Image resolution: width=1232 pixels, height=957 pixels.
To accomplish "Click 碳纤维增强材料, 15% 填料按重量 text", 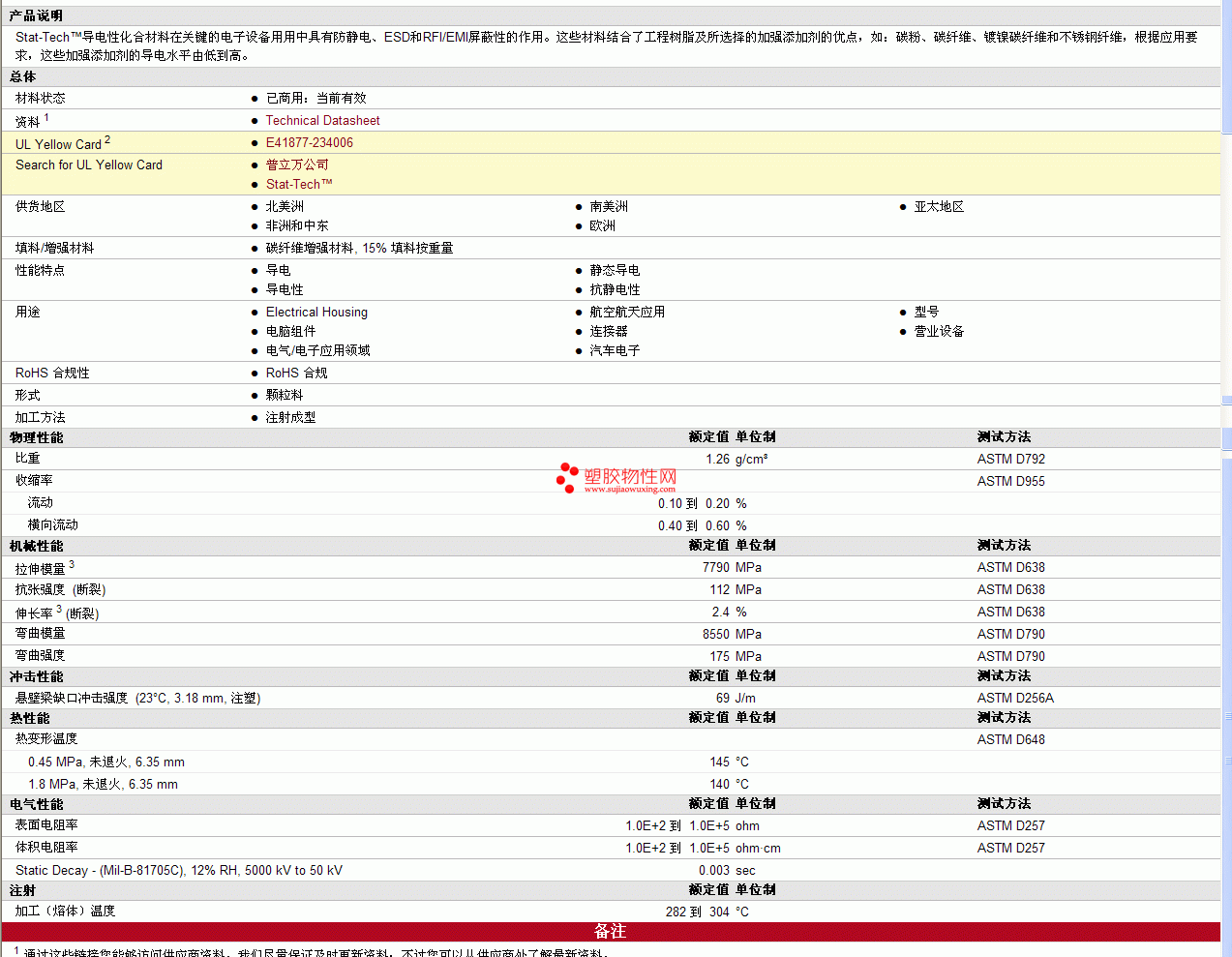I will pyautogui.click(x=359, y=248).
